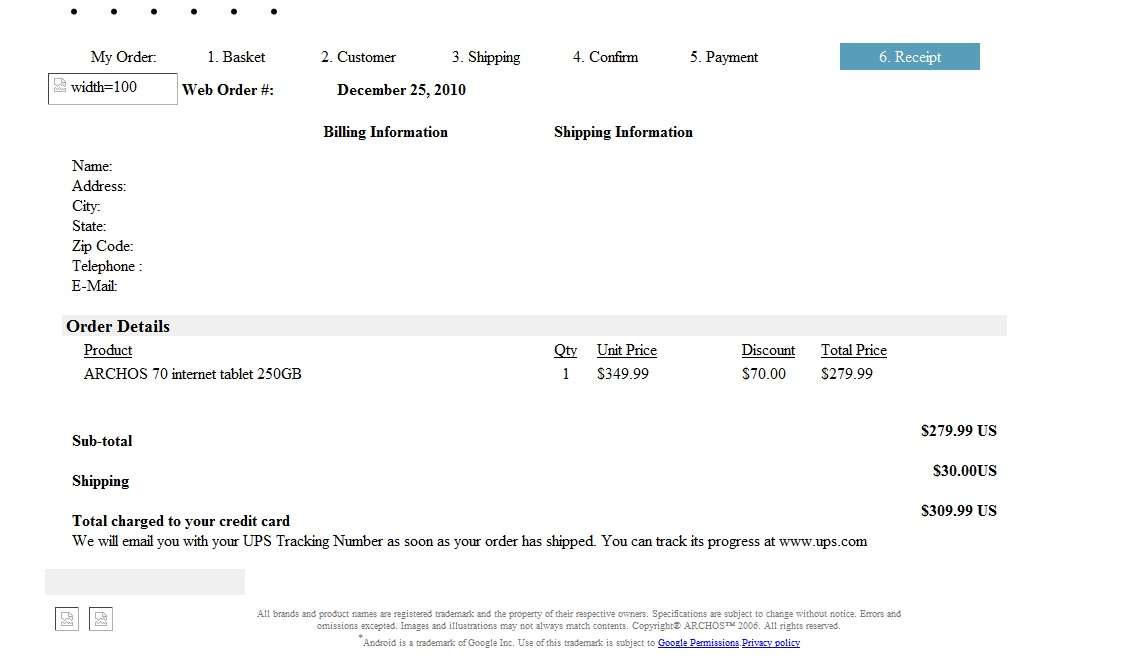Select ARCHOS 70 internet tablet 250GB product text

pos(192,374)
